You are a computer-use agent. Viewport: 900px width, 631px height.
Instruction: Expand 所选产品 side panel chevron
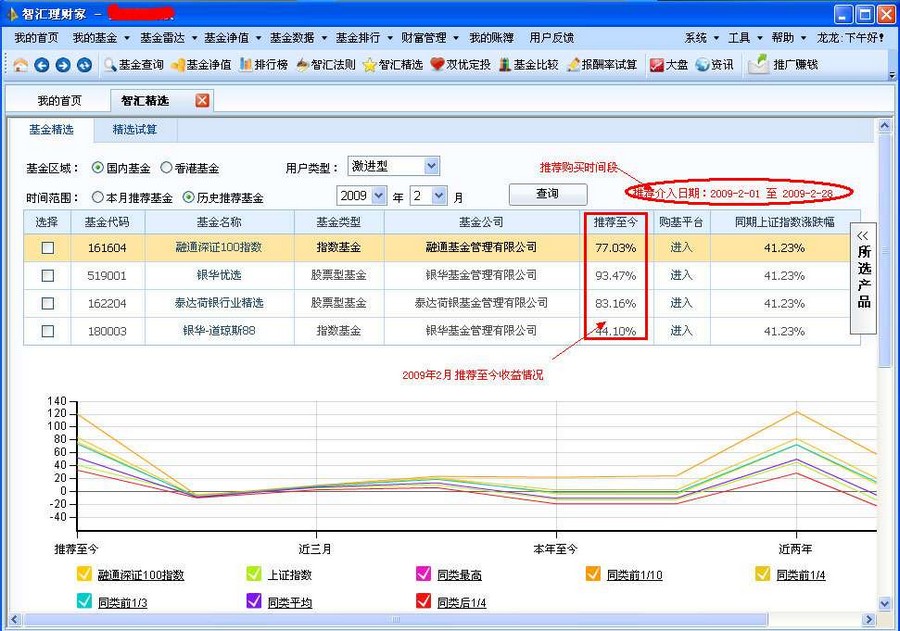862,236
